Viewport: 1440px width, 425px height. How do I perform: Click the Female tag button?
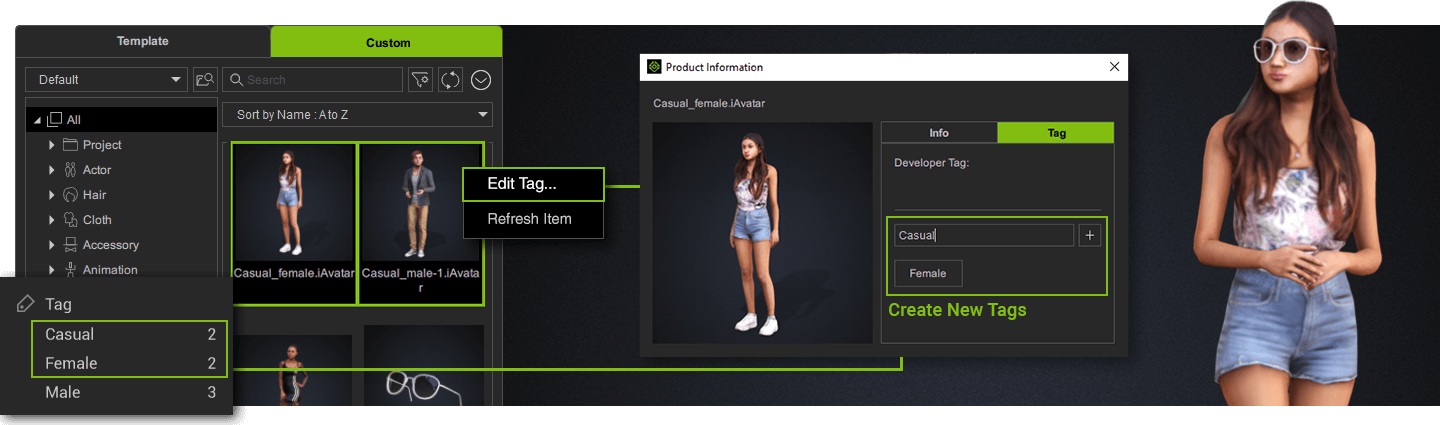[927, 273]
